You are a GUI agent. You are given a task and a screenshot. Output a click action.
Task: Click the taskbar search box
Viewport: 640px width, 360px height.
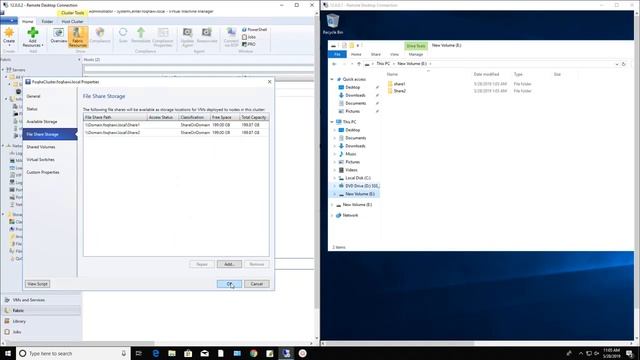[x=73, y=353]
